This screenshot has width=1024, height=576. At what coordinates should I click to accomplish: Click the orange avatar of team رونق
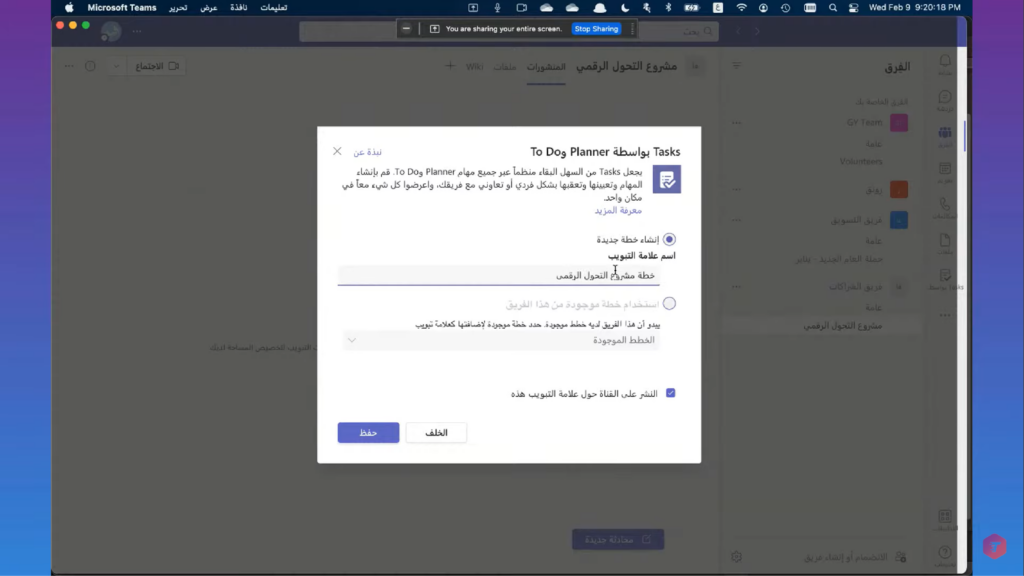click(899, 189)
